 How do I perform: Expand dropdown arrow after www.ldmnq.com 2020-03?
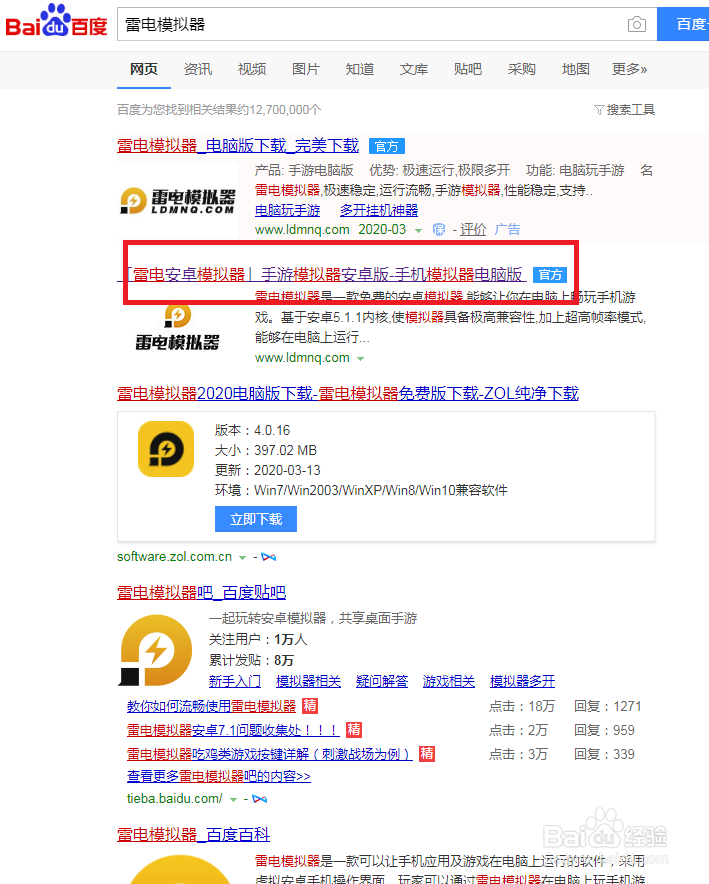[418, 231]
